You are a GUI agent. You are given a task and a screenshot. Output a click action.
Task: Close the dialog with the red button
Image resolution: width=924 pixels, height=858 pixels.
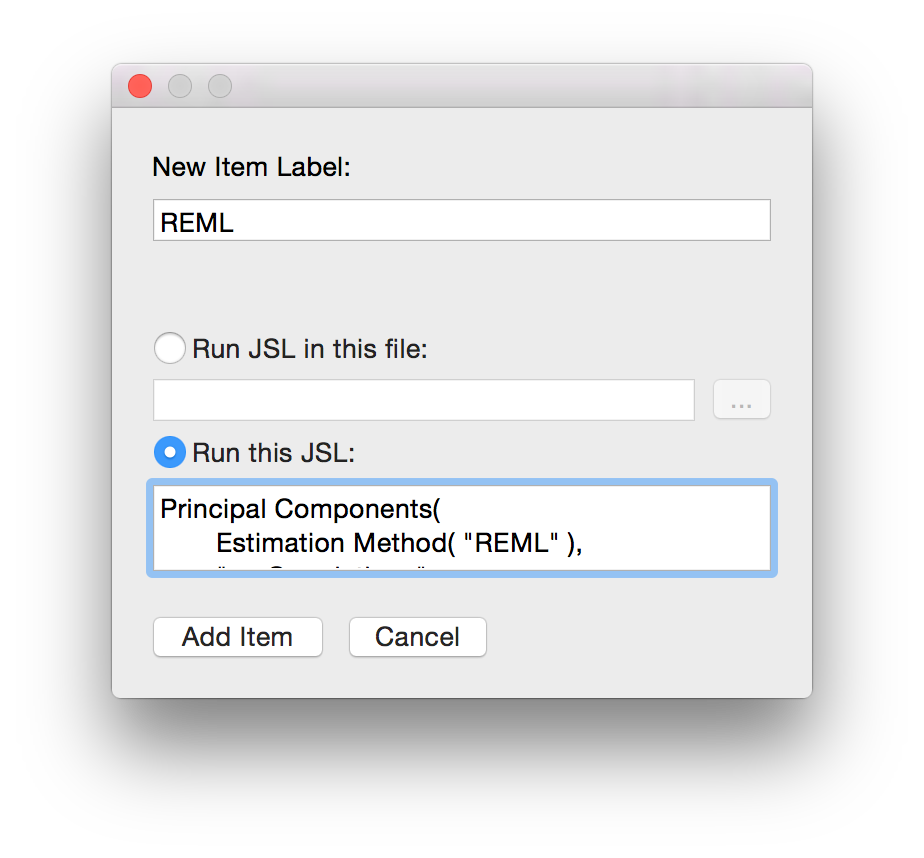tap(140, 86)
